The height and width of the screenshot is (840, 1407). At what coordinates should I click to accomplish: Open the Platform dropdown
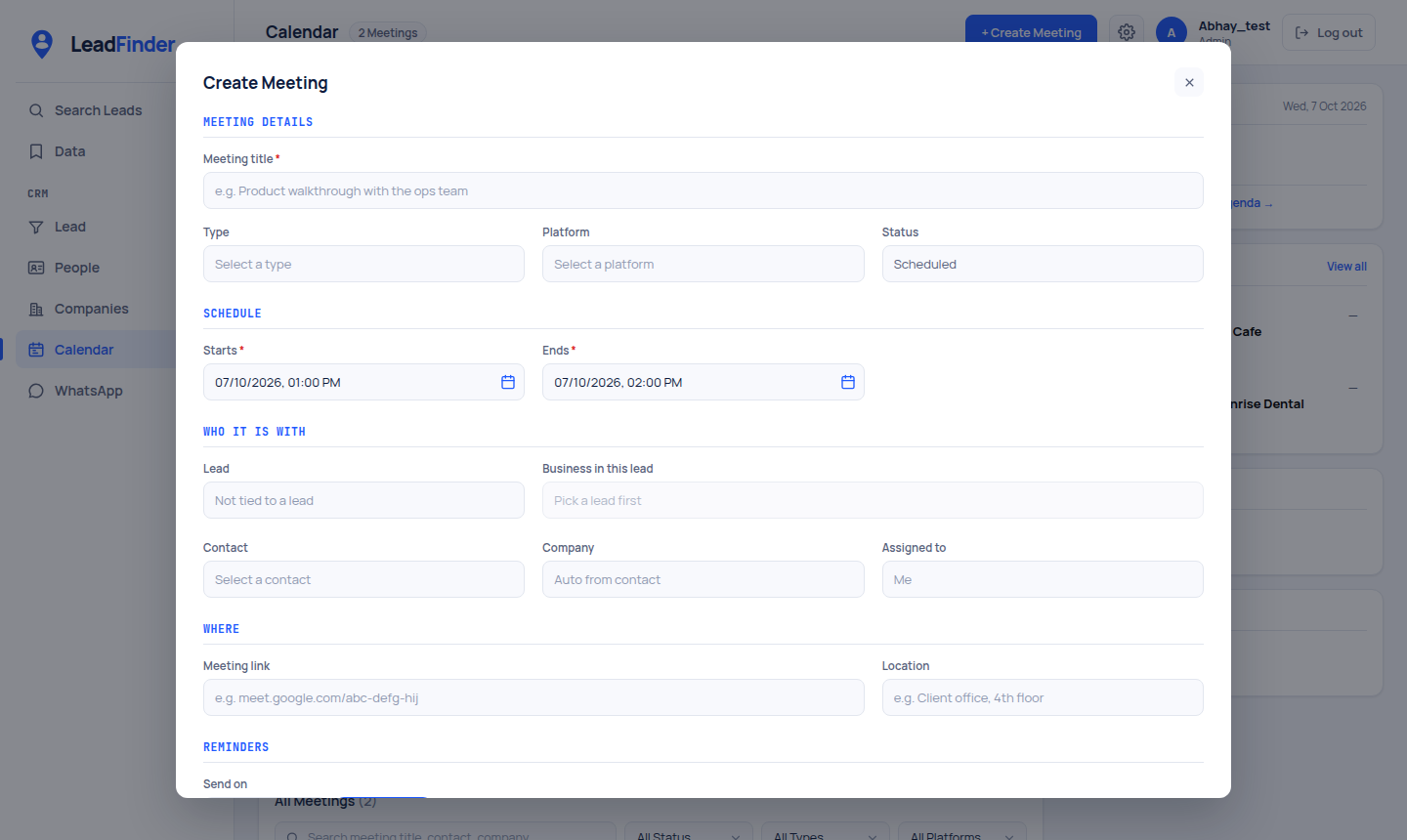coord(703,264)
